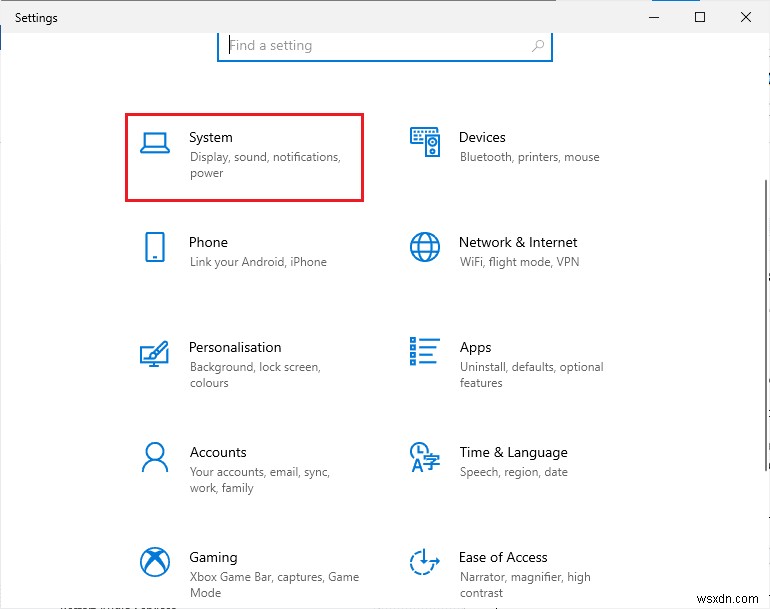Open Devices via keyboard and speaker icon
Image resolution: width=770 pixels, height=609 pixels.
tap(425, 143)
